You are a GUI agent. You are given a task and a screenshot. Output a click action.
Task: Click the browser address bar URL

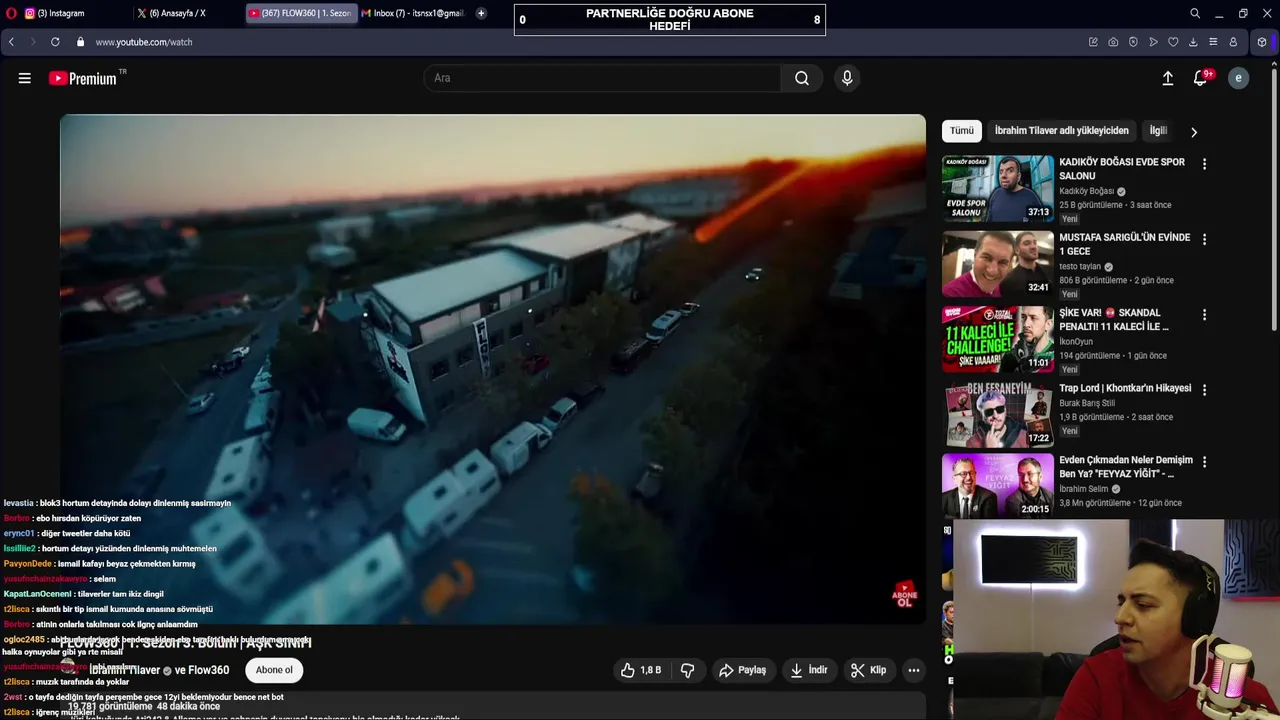pyautogui.click(x=144, y=42)
